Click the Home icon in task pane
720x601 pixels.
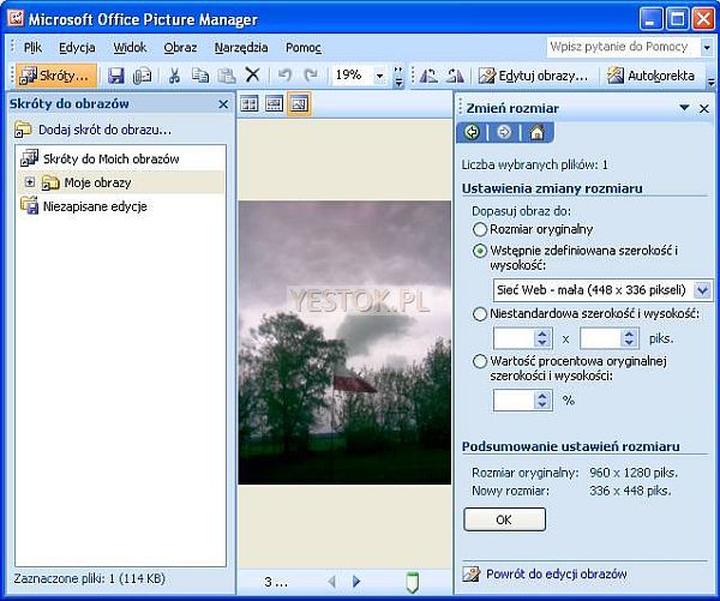[537, 132]
